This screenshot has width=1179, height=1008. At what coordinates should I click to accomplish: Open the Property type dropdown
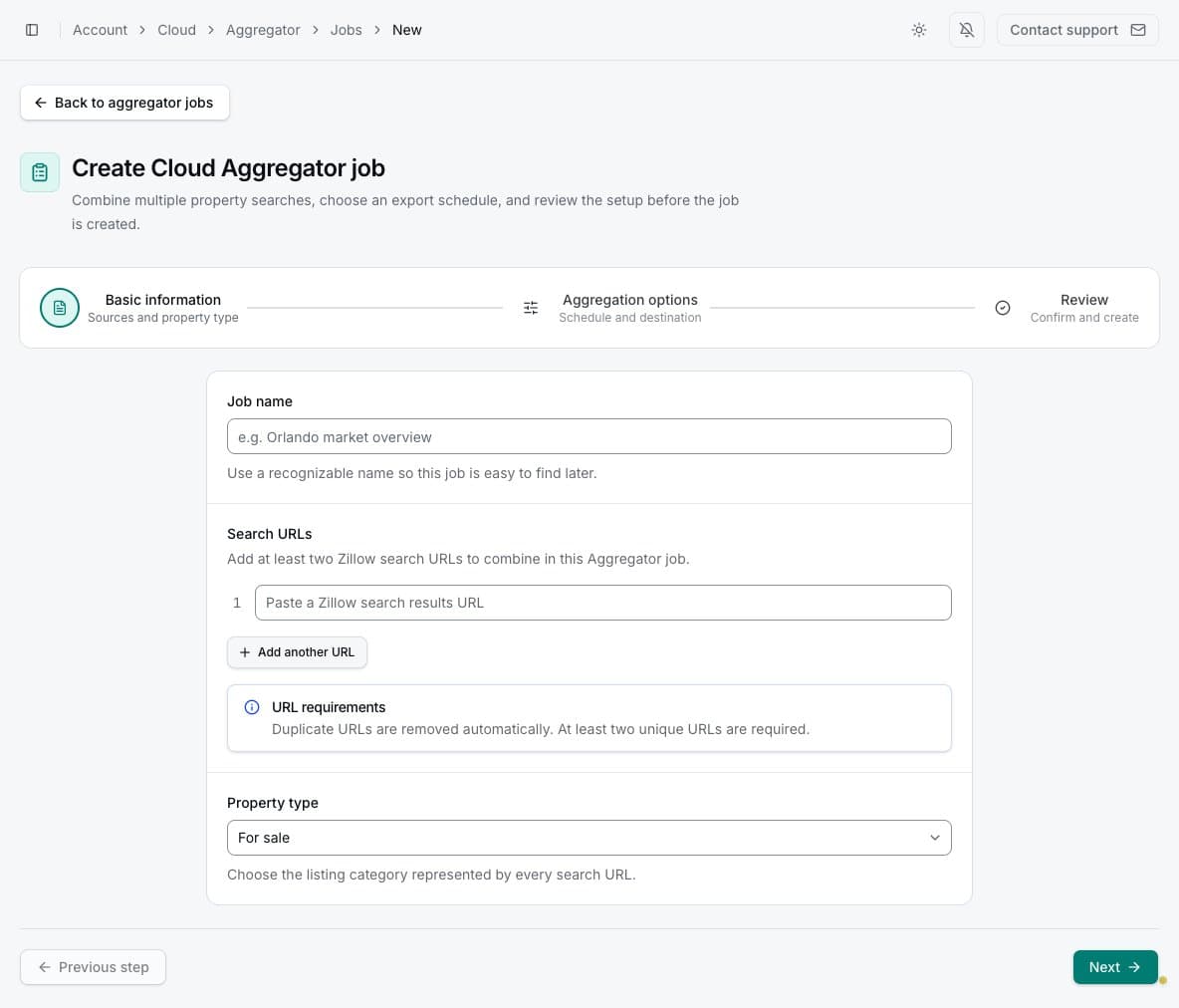[x=589, y=838]
